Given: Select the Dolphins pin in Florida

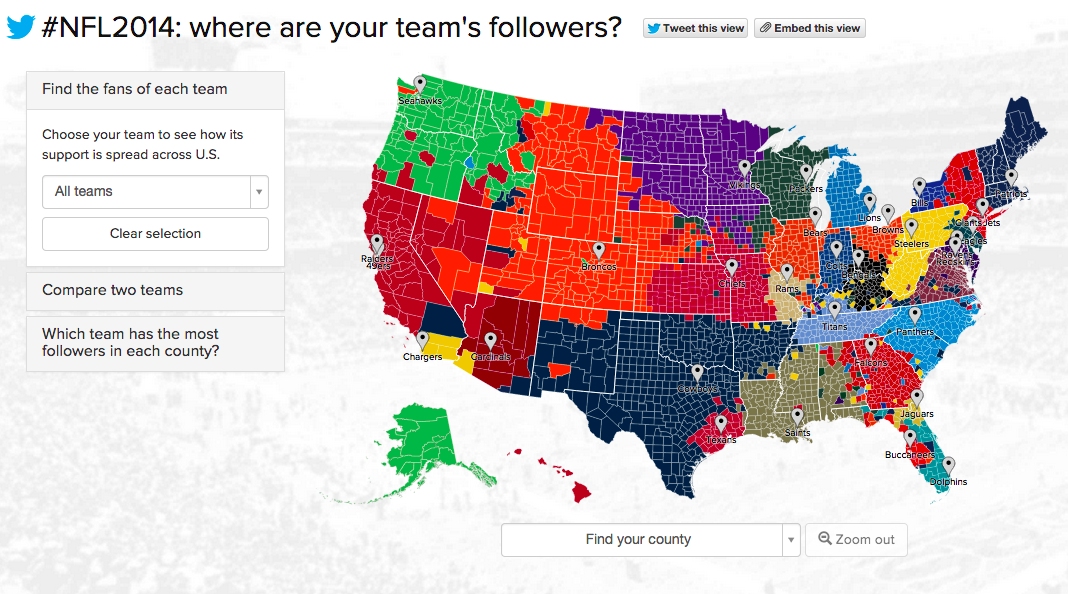Looking at the screenshot, I should coord(948,465).
